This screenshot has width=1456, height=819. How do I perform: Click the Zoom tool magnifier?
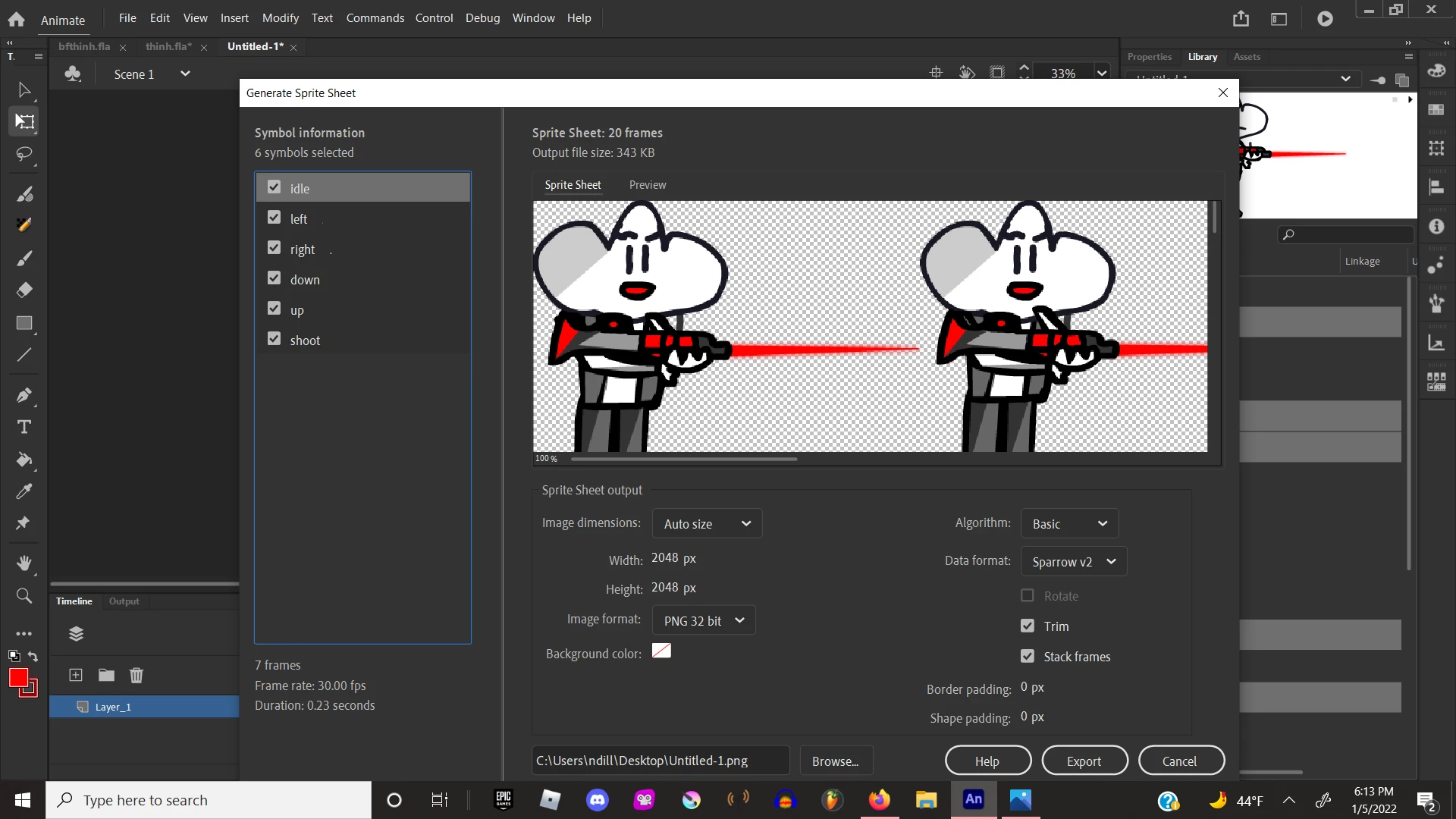pos(24,596)
